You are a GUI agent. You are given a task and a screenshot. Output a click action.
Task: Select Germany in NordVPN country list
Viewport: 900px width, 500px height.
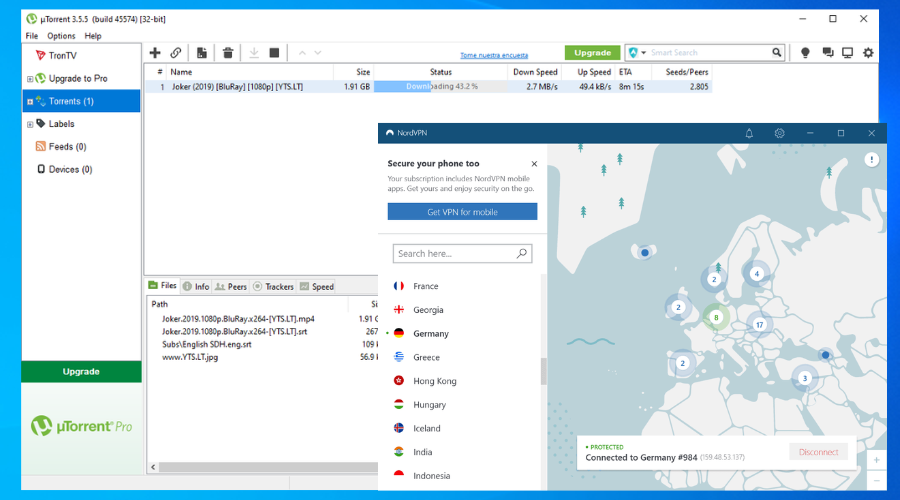pyautogui.click(x=431, y=334)
